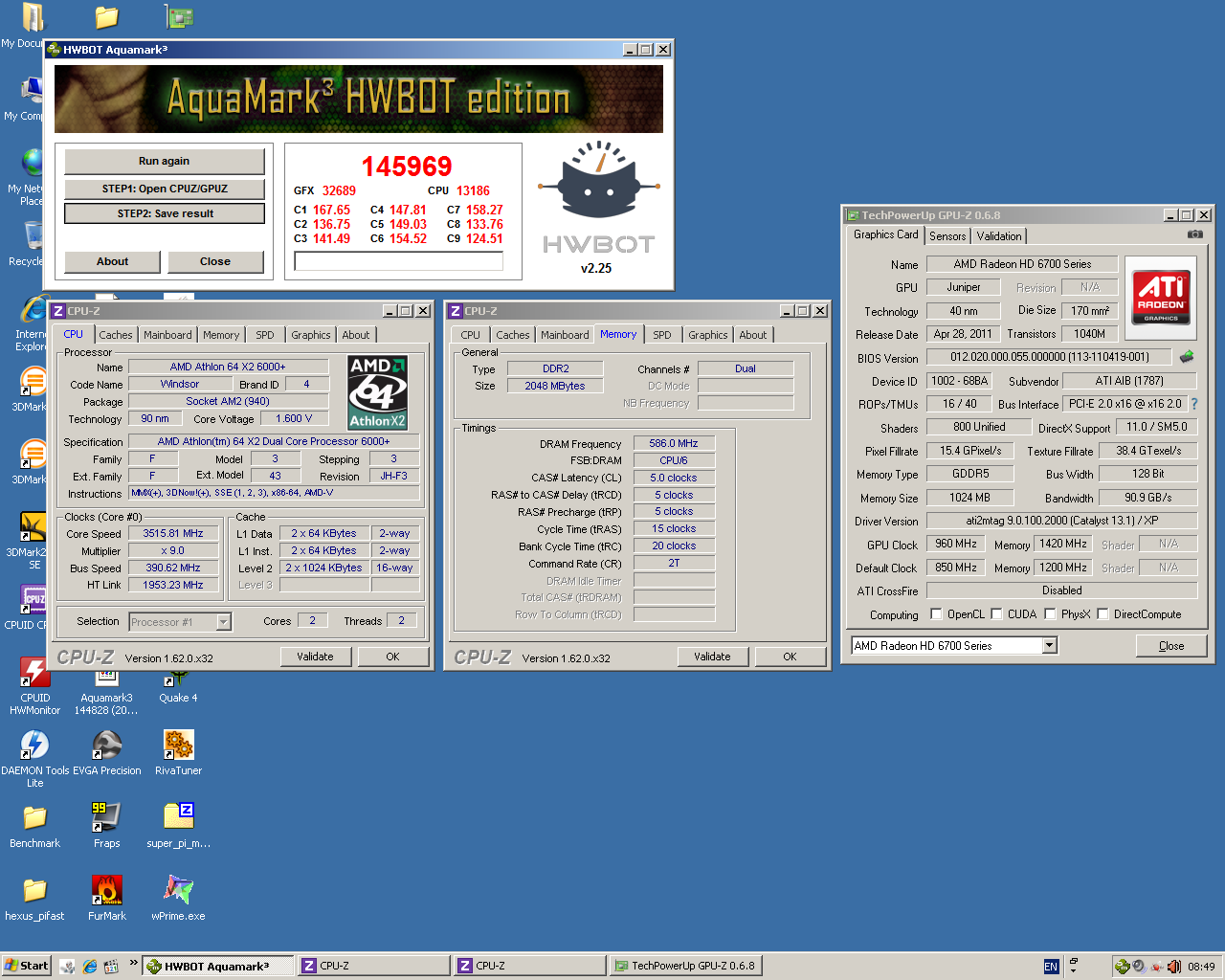Open Mainboard tab in left CPU-Z window
This screenshot has width=1225, height=980.
pyautogui.click(x=167, y=335)
